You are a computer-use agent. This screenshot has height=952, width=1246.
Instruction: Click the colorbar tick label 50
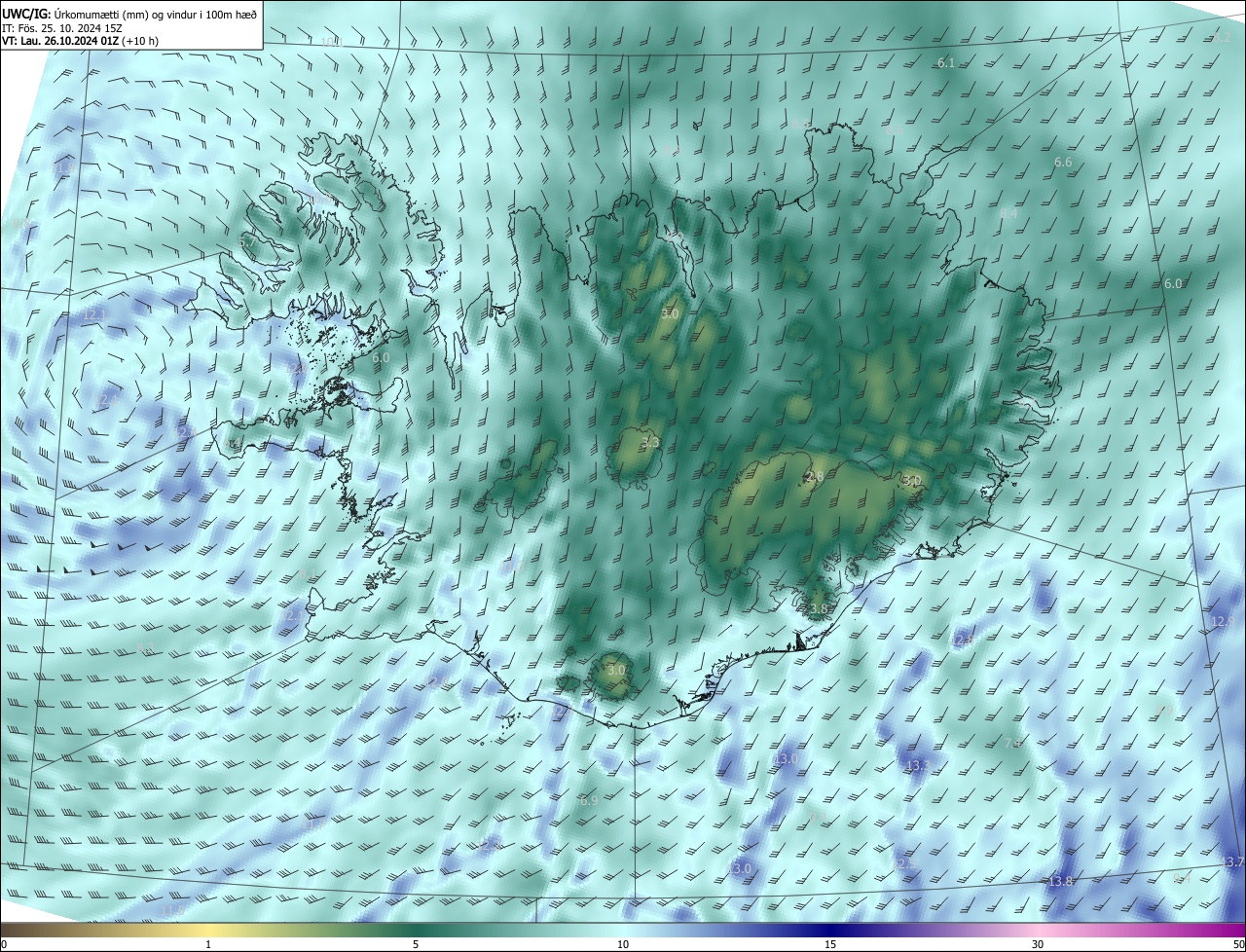[1238, 944]
